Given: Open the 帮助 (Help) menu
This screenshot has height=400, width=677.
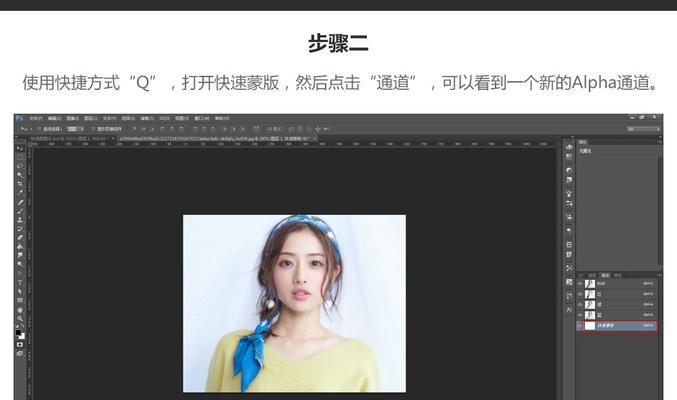Looking at the screenshot, I should point(222,118).
